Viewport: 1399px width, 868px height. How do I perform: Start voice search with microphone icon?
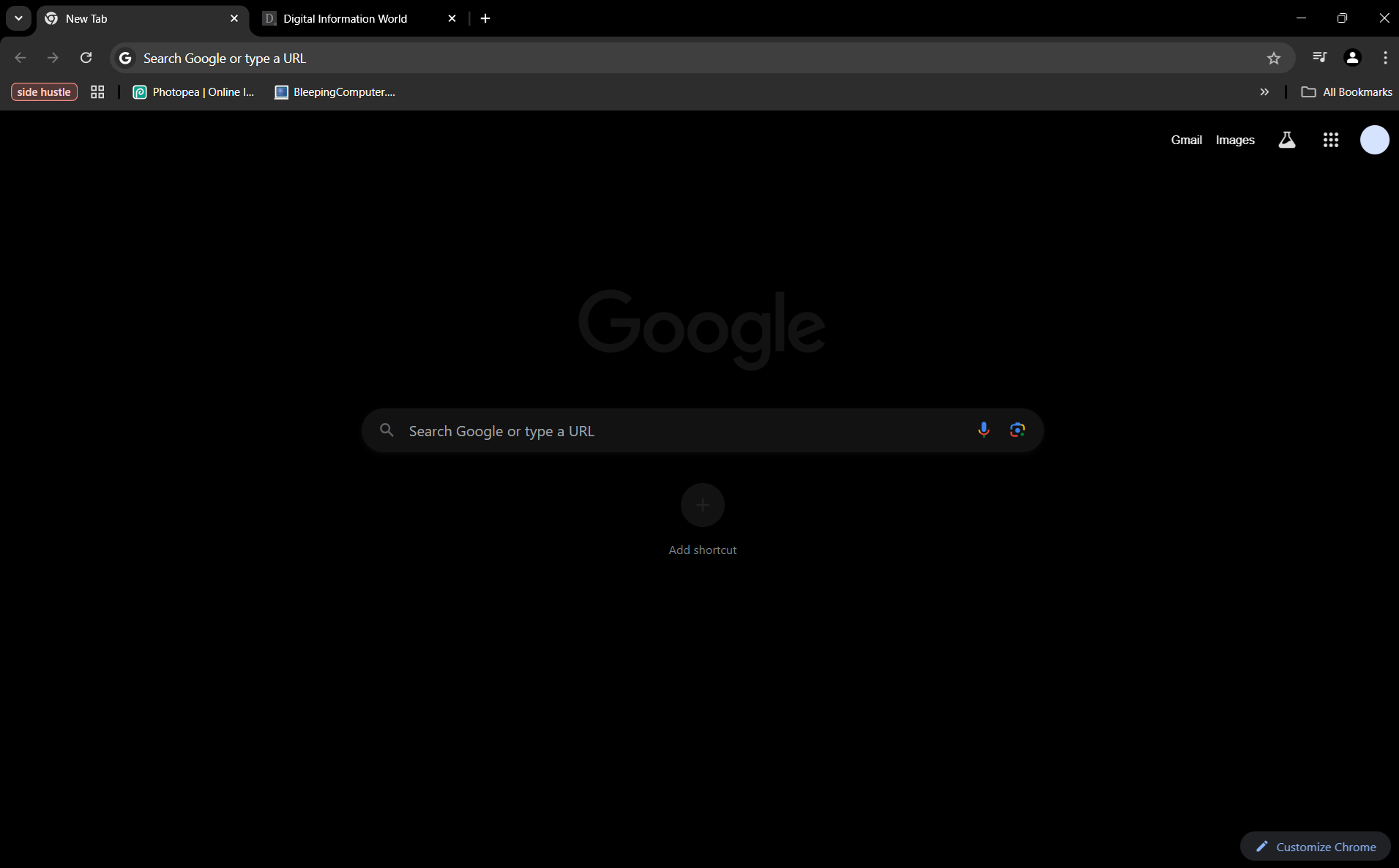pyautogui.click(x=983, y=430)
